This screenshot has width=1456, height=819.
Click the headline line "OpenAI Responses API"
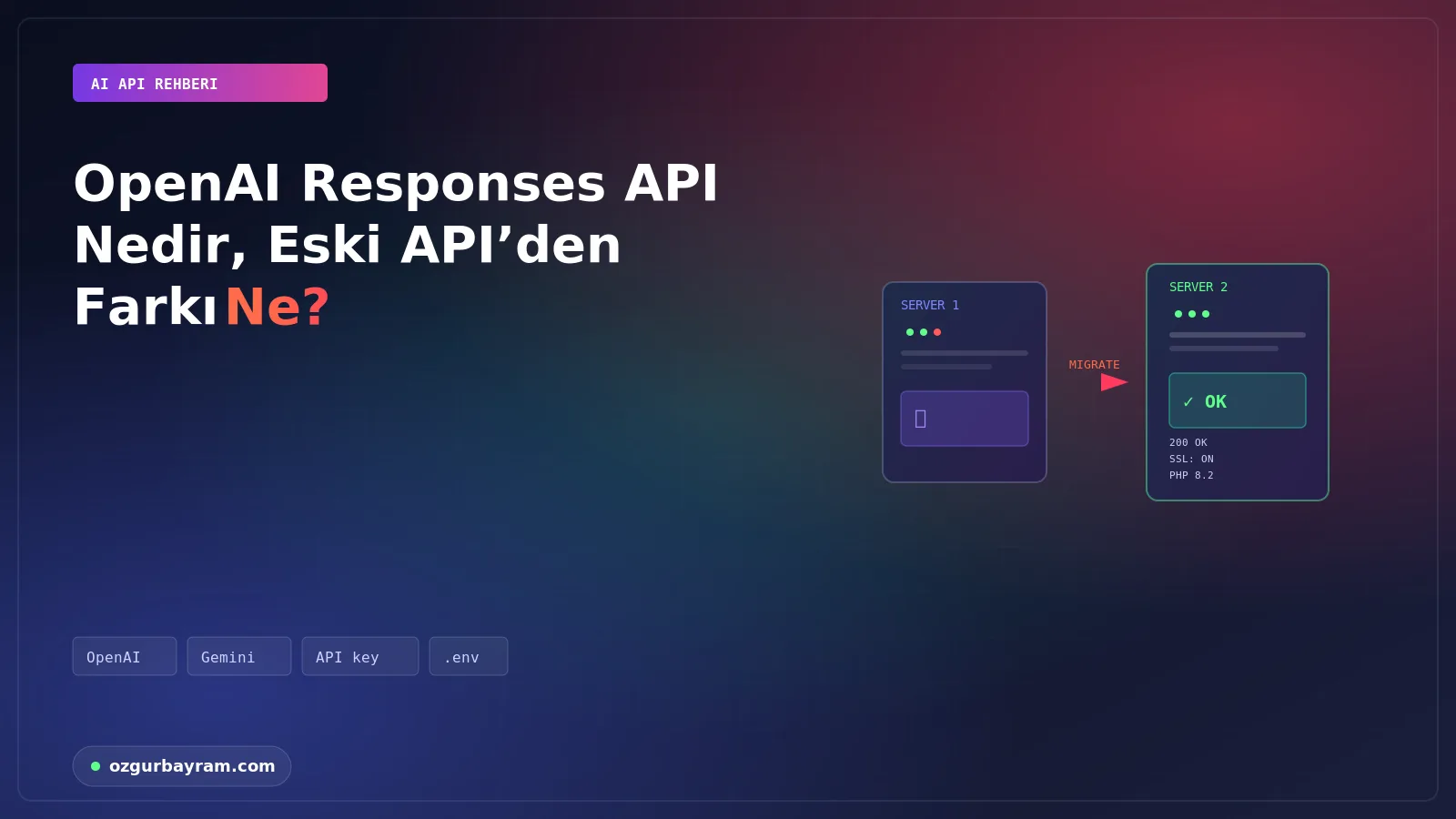pyautogui.click(x=396, y=183)
